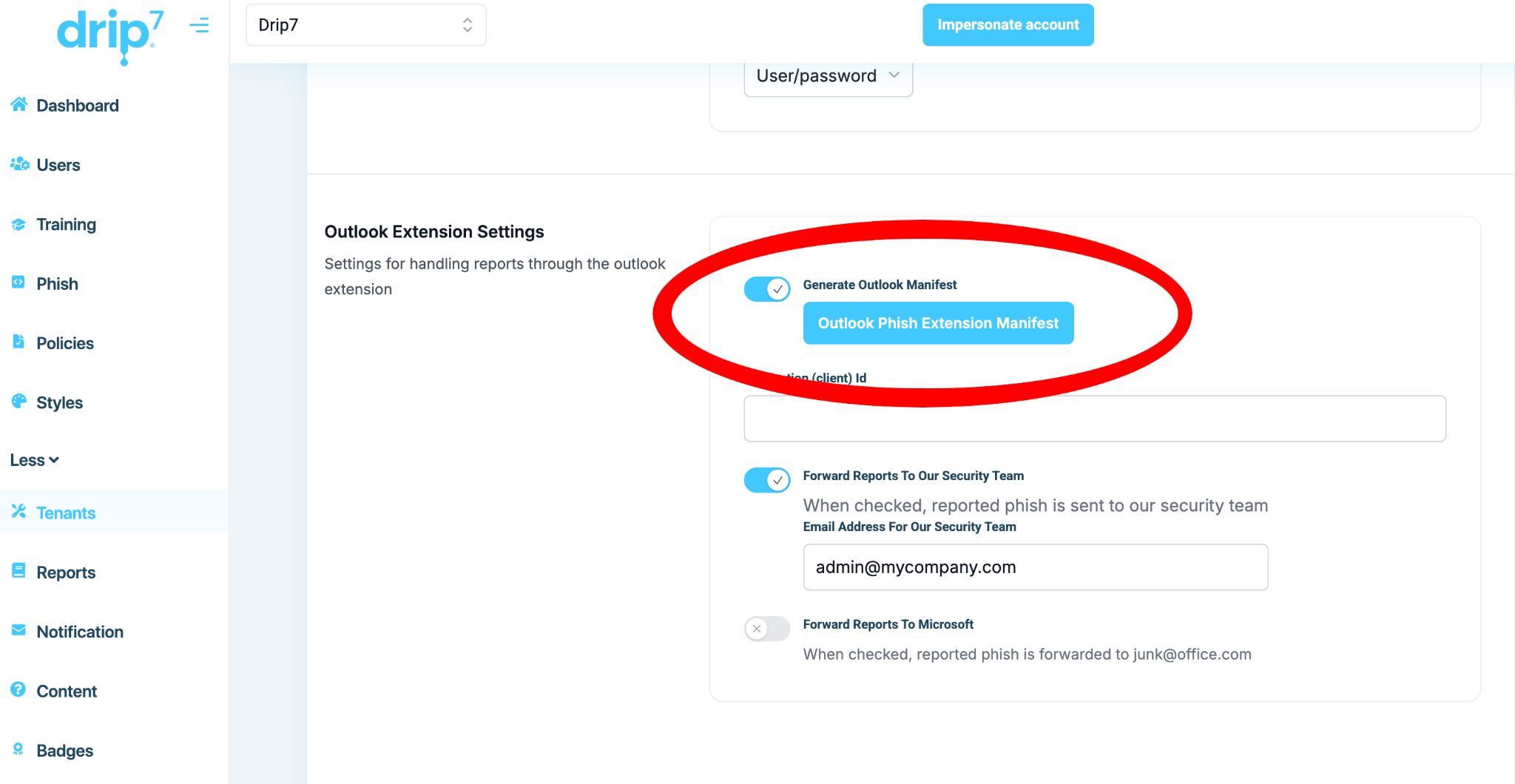This screenshot has width=1515, height=784.
Task: Click the Email Address For Our Security Team label
Action: 909,527
